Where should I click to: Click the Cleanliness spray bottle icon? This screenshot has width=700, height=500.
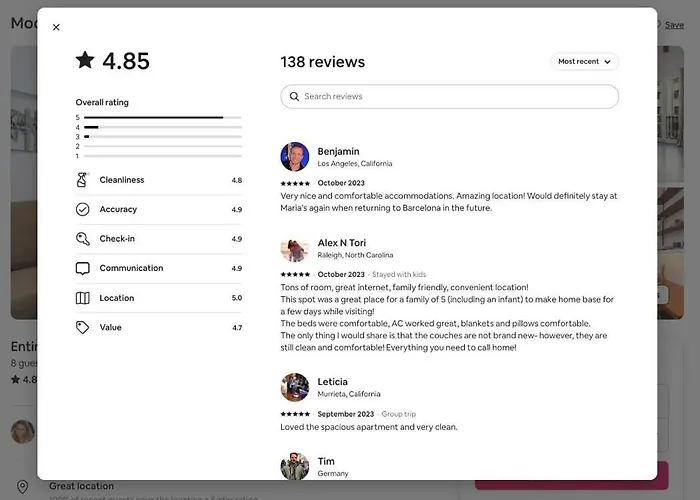[x=83, y=180]
